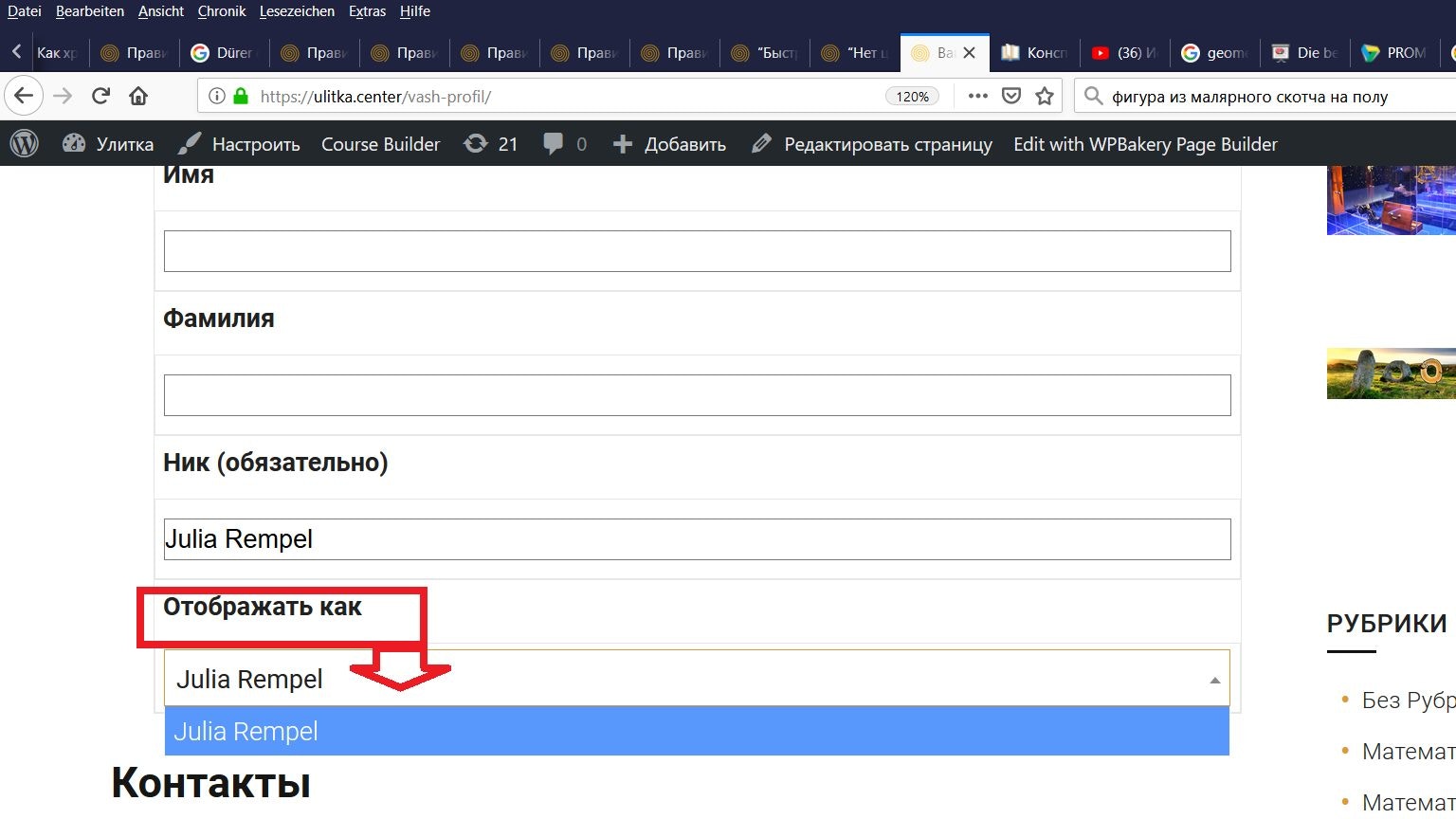This screenshot has width=1456, height=819.
Task: Open the comments bubble icon
Action: pos(564,144)
